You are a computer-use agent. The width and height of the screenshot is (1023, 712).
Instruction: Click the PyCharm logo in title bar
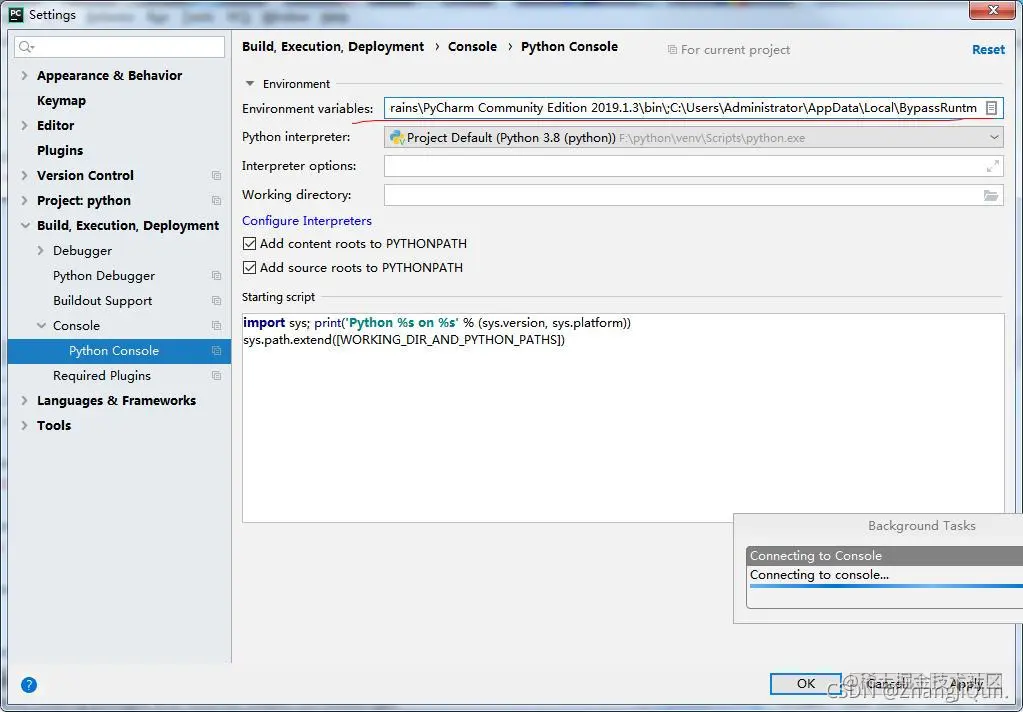16,14
